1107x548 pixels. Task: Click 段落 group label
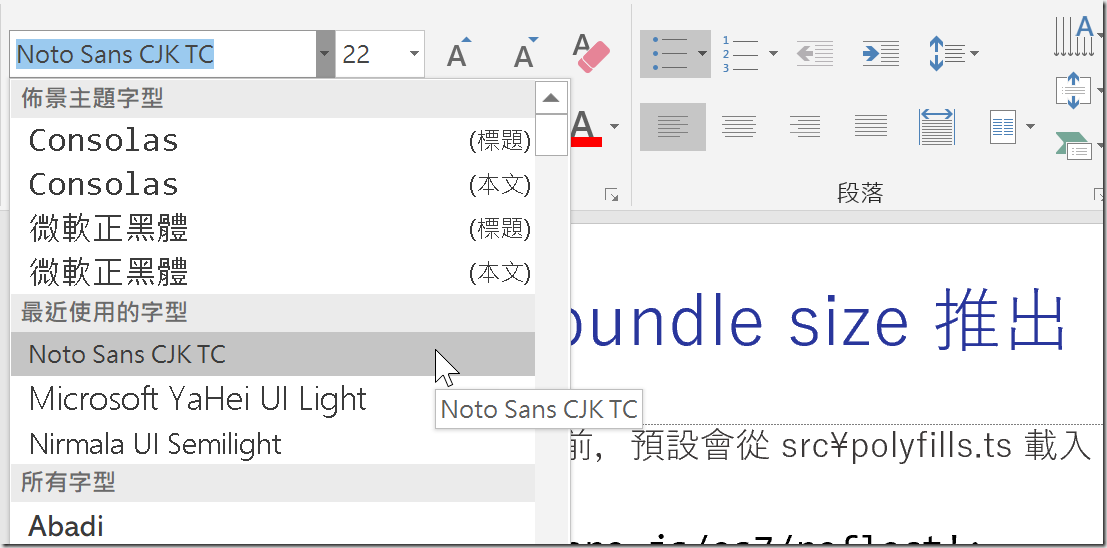tap(860, 193)
